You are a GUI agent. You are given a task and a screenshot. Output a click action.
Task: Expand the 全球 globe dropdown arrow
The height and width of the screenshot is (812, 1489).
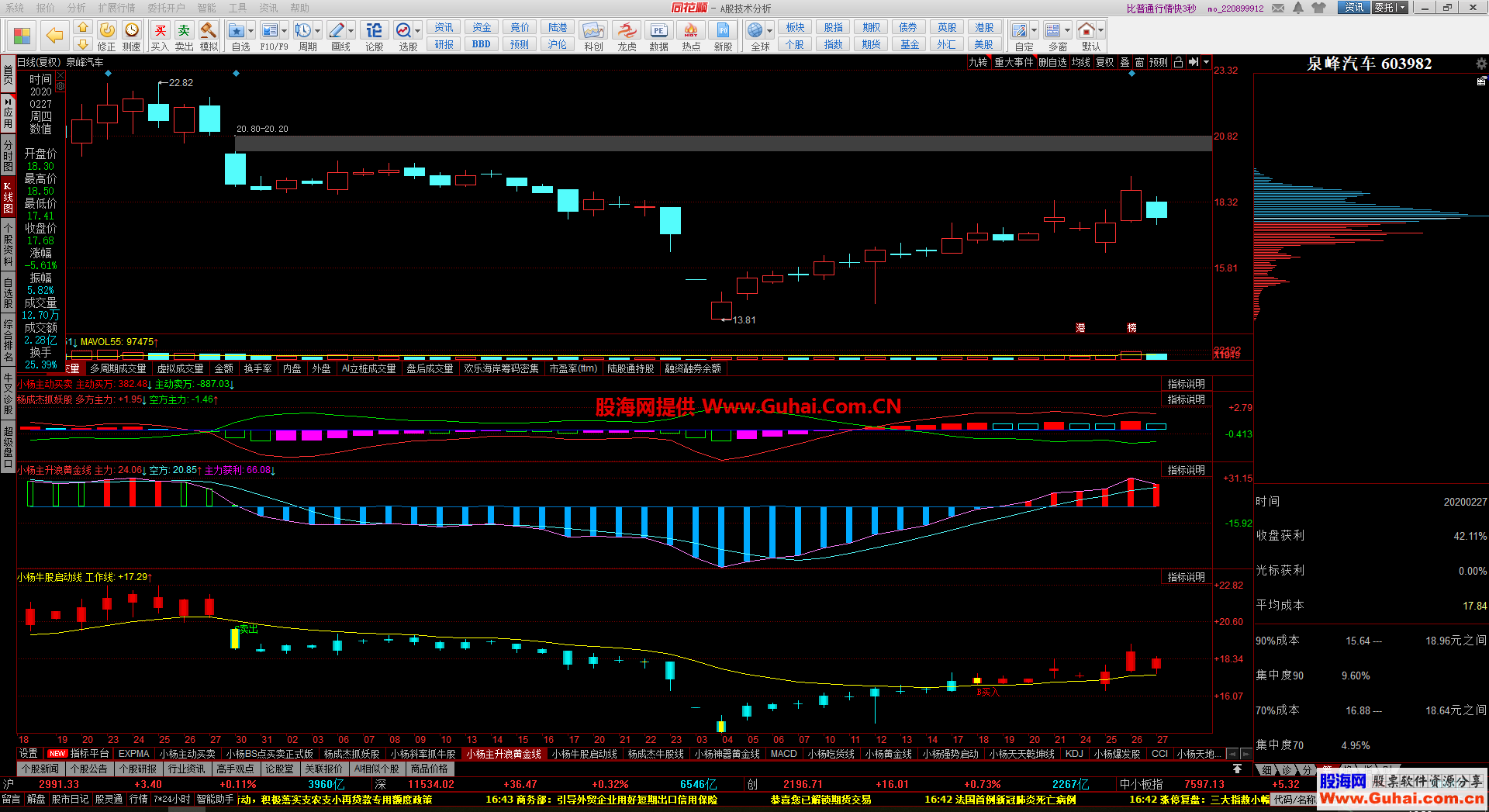point(769,31)
